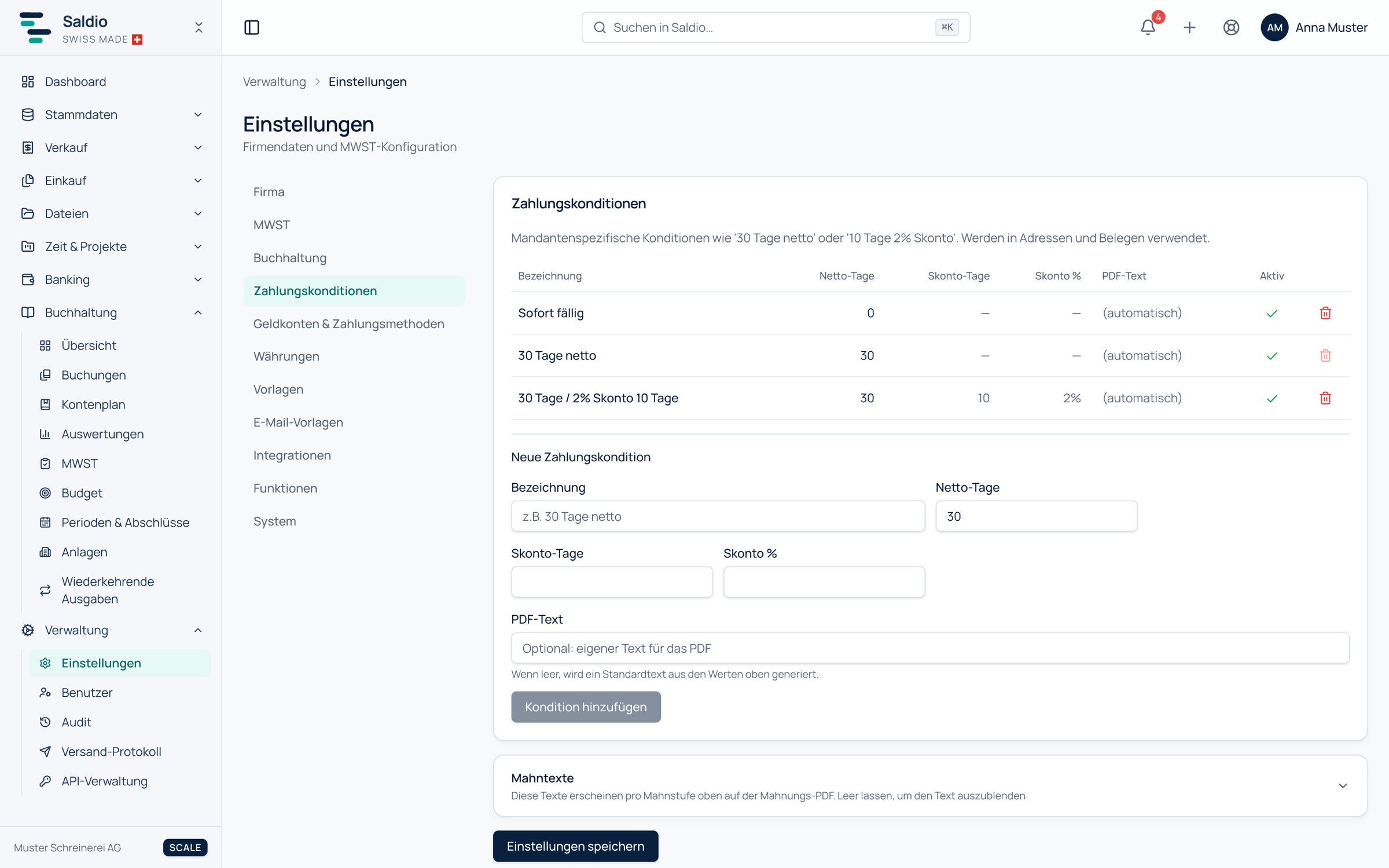
Task: Open Budget in sidebar
Action: pos(120,493)
